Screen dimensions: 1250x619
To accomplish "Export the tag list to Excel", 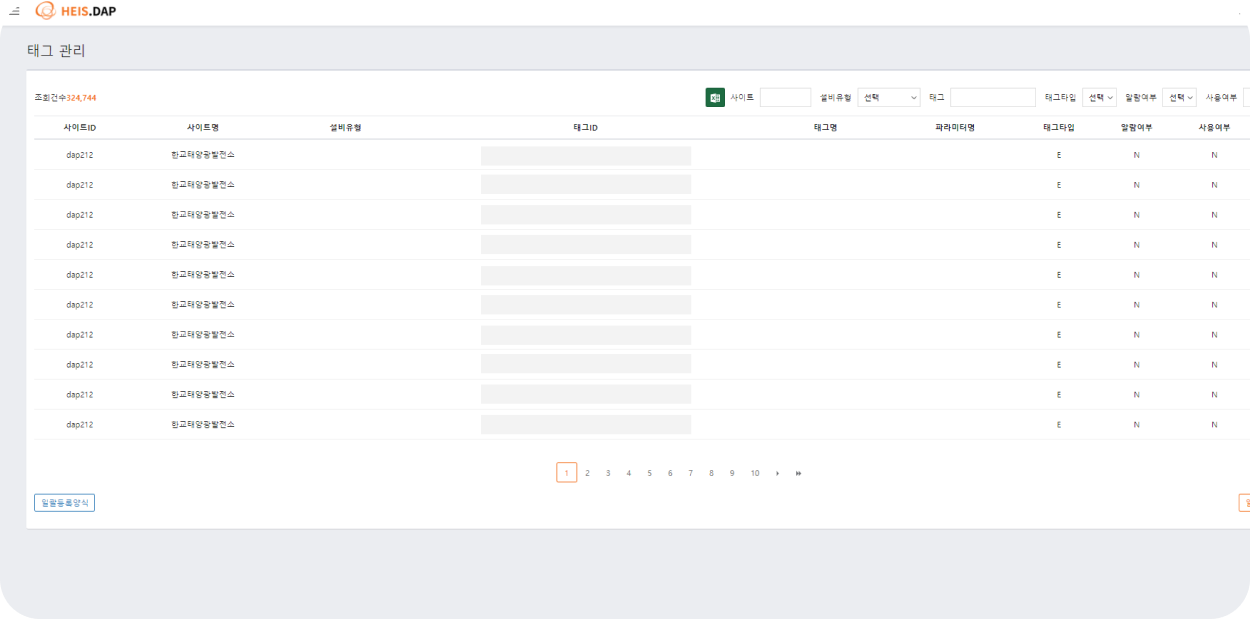I will [715, 97].
